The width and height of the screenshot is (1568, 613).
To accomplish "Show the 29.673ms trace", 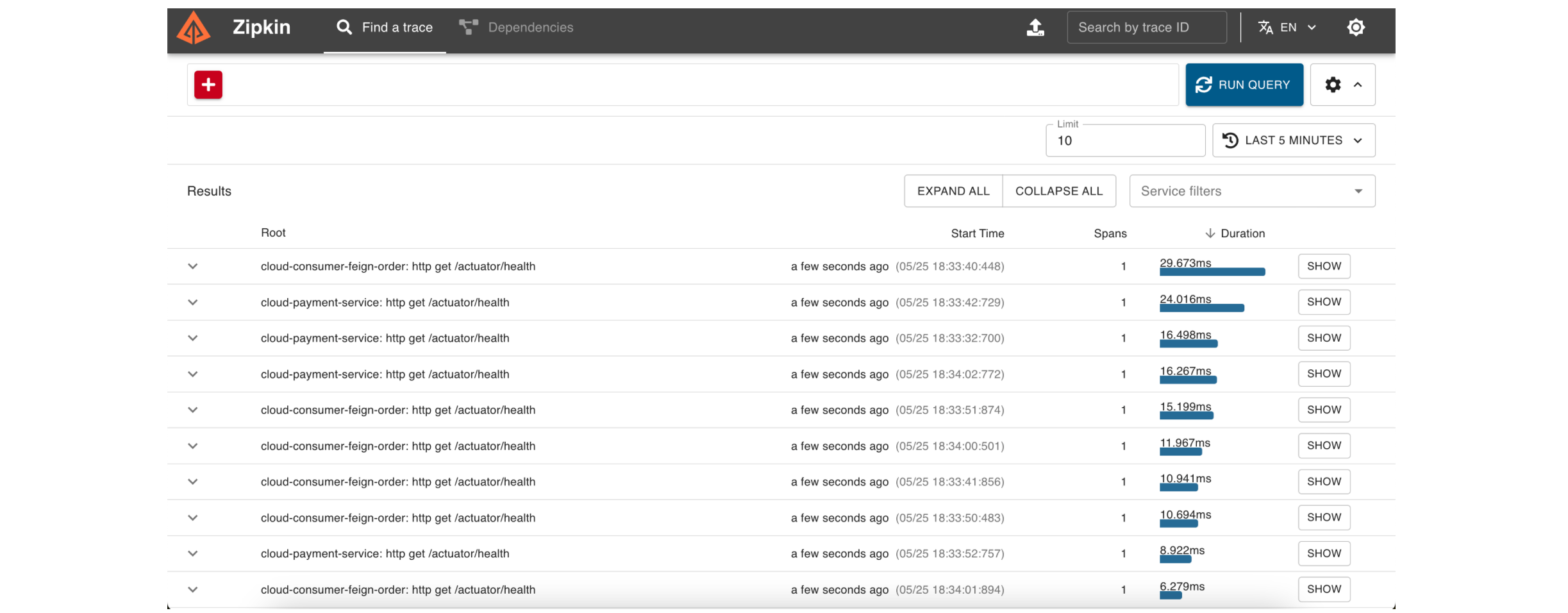I will [1324, 266].
